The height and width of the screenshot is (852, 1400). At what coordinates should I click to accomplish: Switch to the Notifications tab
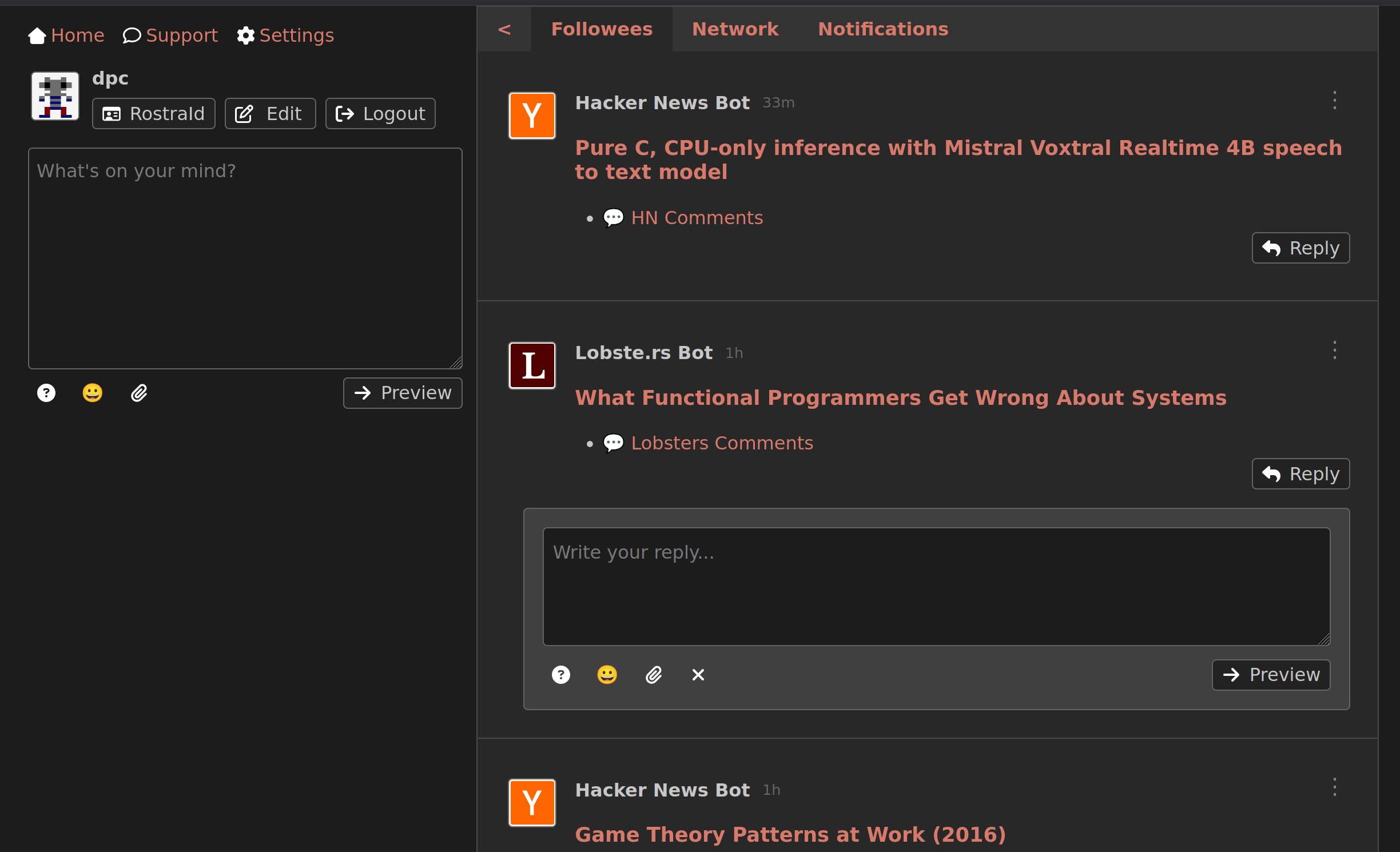(882, 29)
